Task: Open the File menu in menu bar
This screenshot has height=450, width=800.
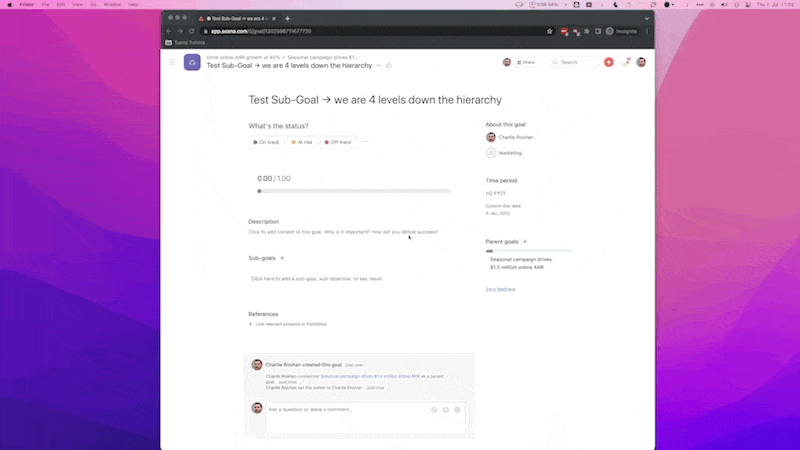Action: tap(45, 5)
